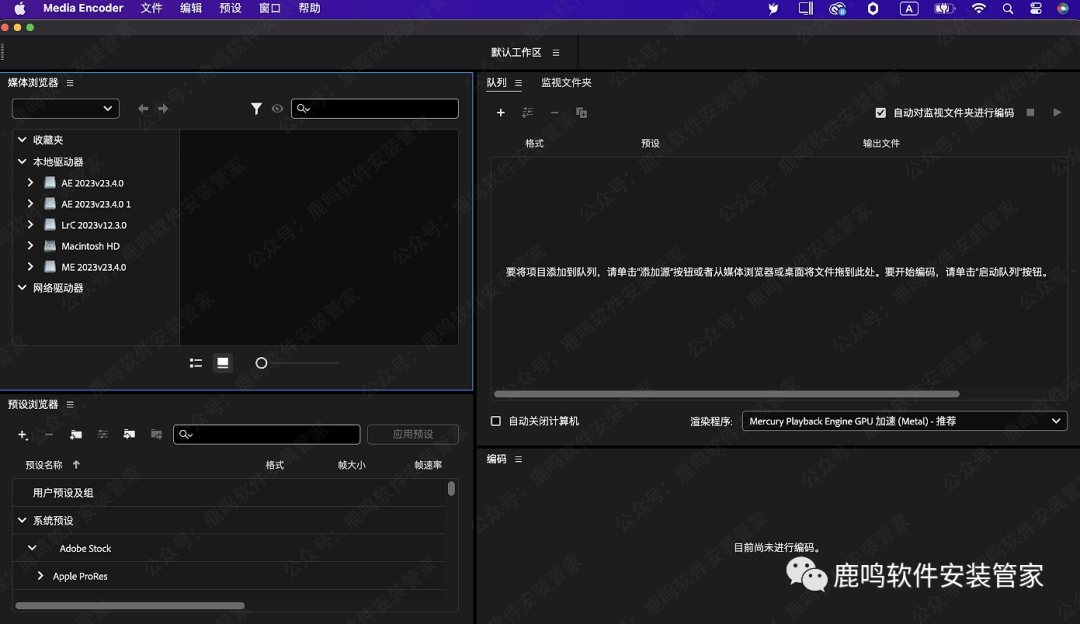This screenshot has height=624, width=1080.
Task: Click the new preset group folder icon
Action: tap(76, 434)
